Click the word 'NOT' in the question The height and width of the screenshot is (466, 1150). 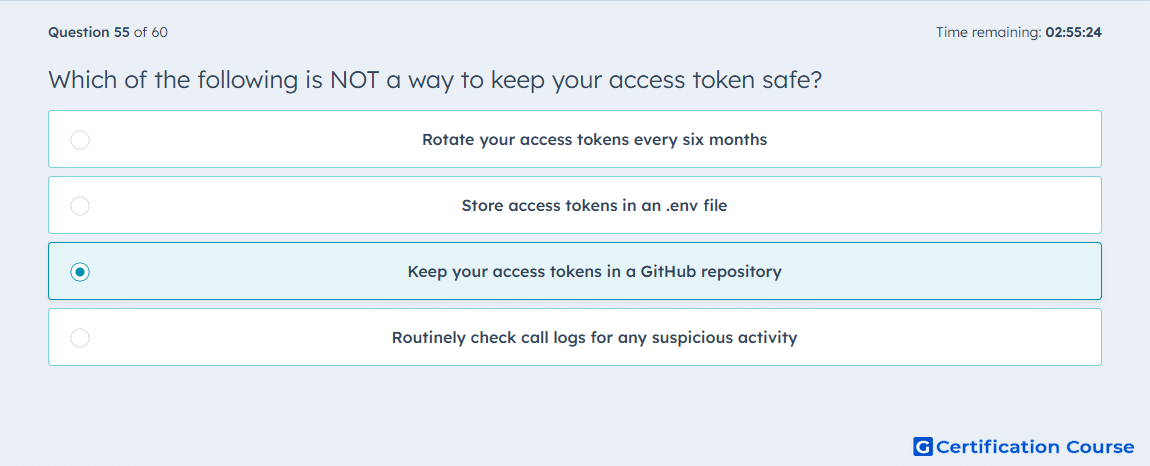click(354, 79)
